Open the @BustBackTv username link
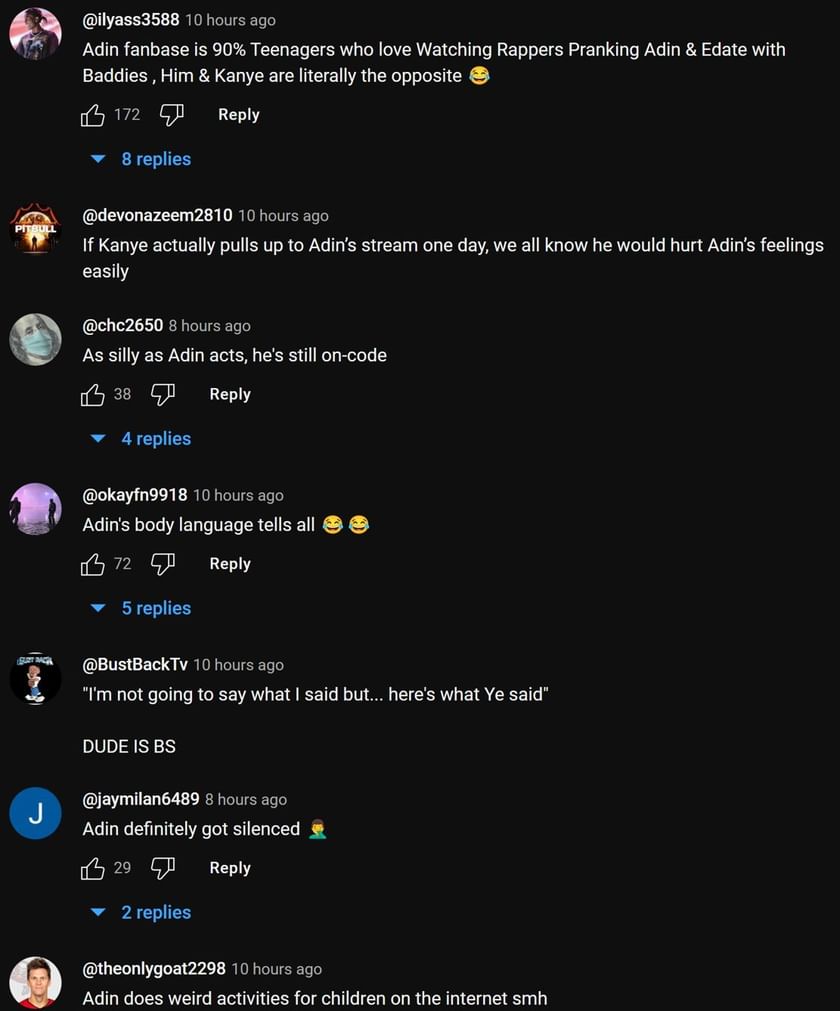Image resolution: width=840 pixels, height=1011 pixels. click(x=135, y=665)
